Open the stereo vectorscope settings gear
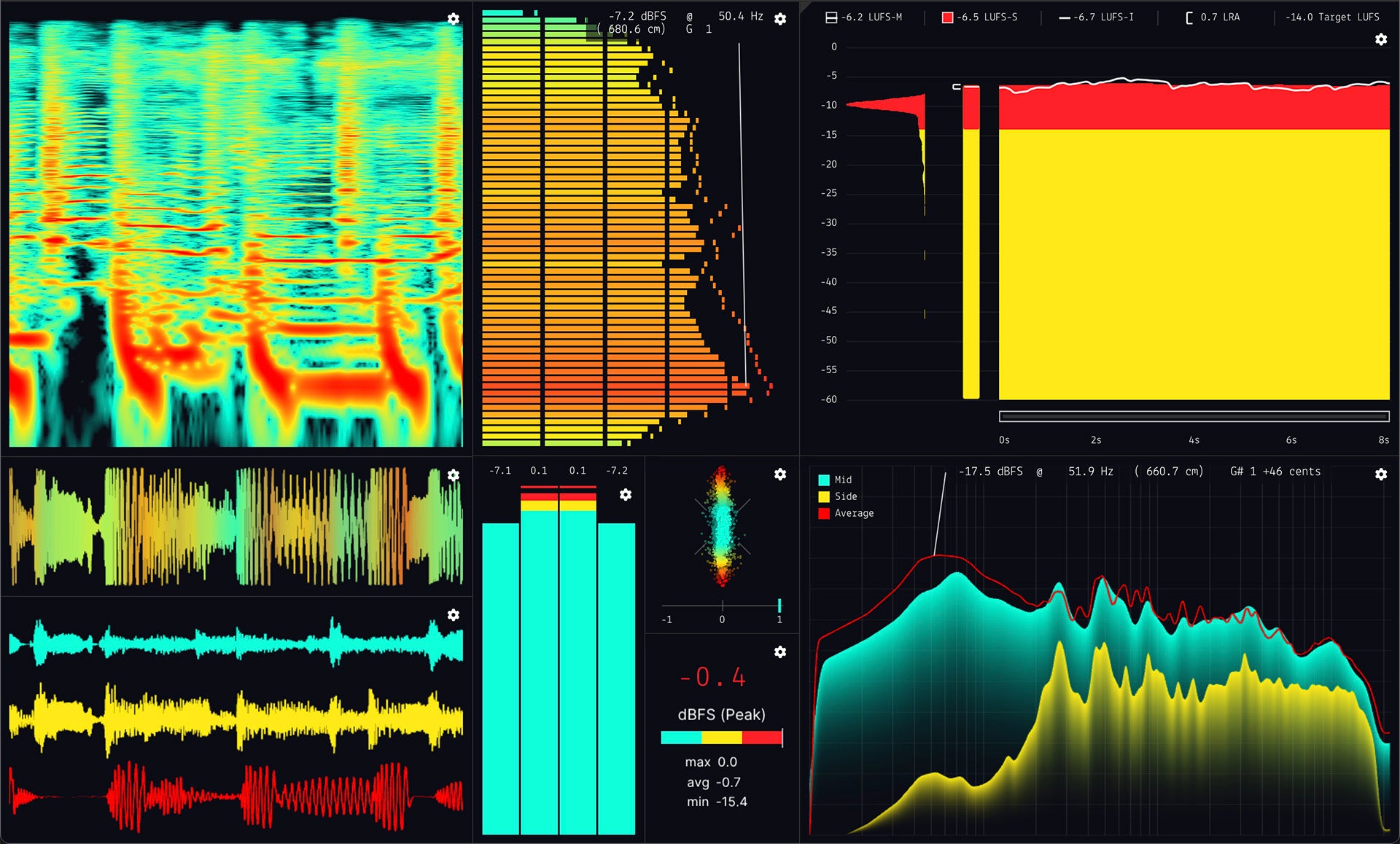The height and width of the screenshot is (844, 1400). pyautogui.click(x=780, y=474)
